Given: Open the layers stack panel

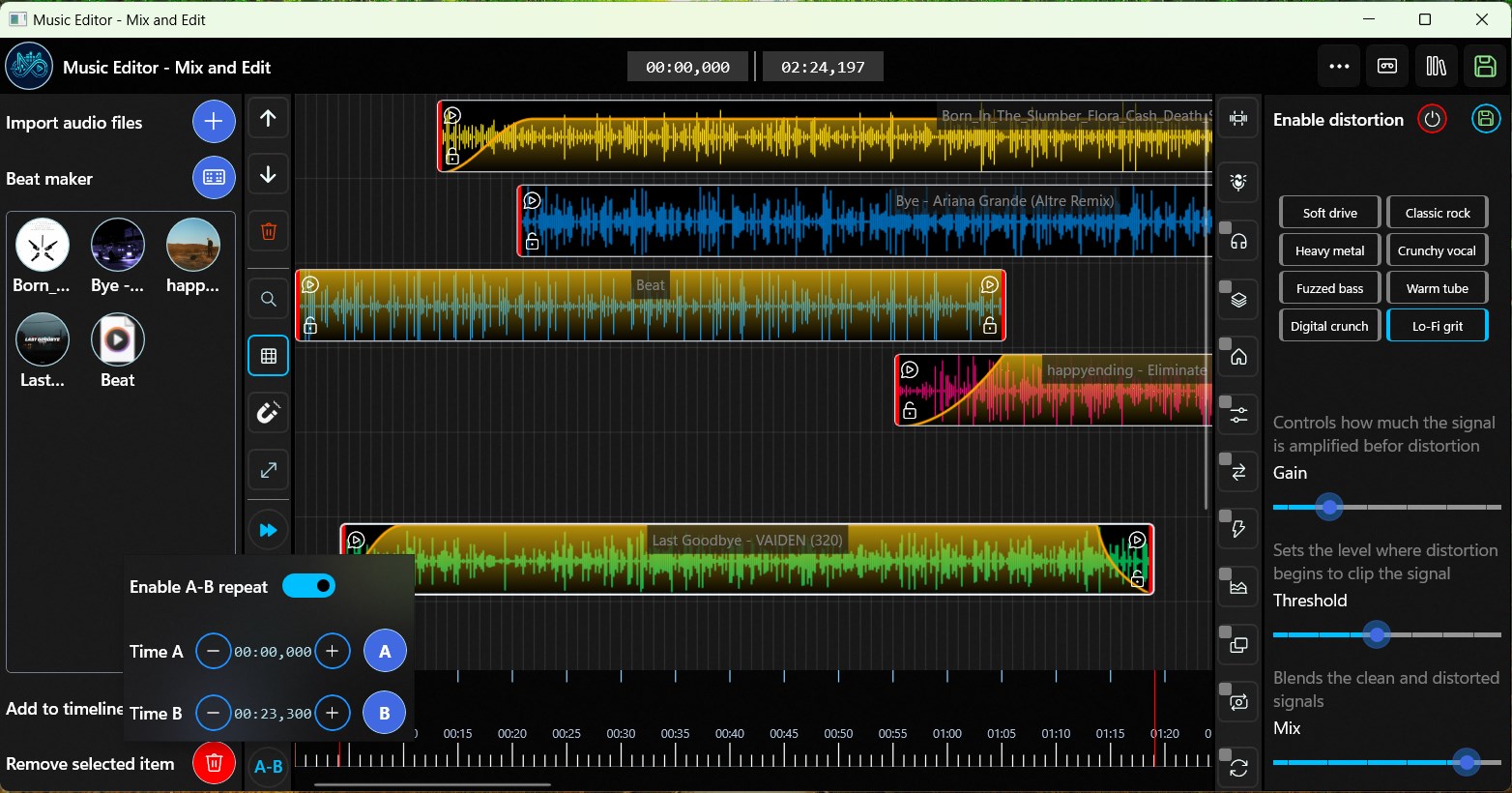Looking at the screenshot, I should [1238, 299].
